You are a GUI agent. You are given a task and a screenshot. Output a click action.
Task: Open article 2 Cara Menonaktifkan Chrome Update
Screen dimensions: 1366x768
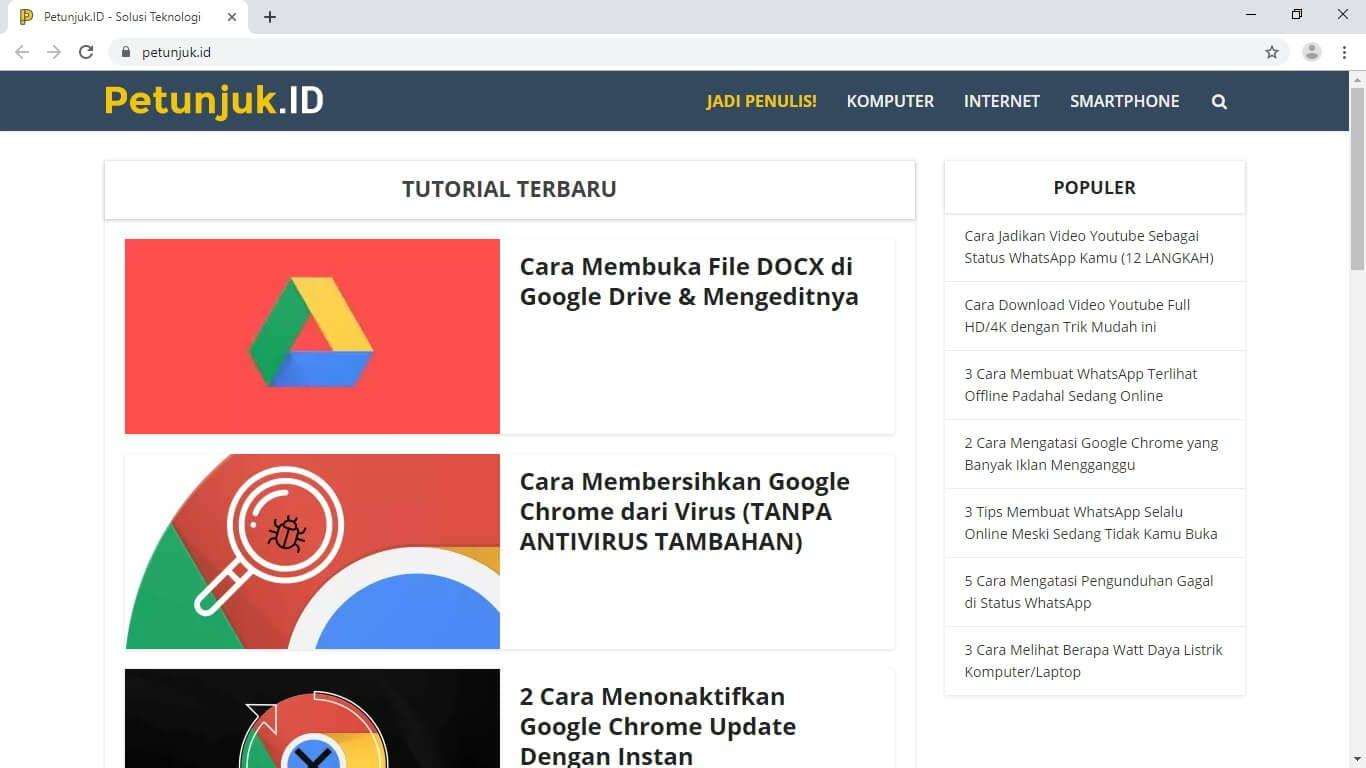(658, 726)
